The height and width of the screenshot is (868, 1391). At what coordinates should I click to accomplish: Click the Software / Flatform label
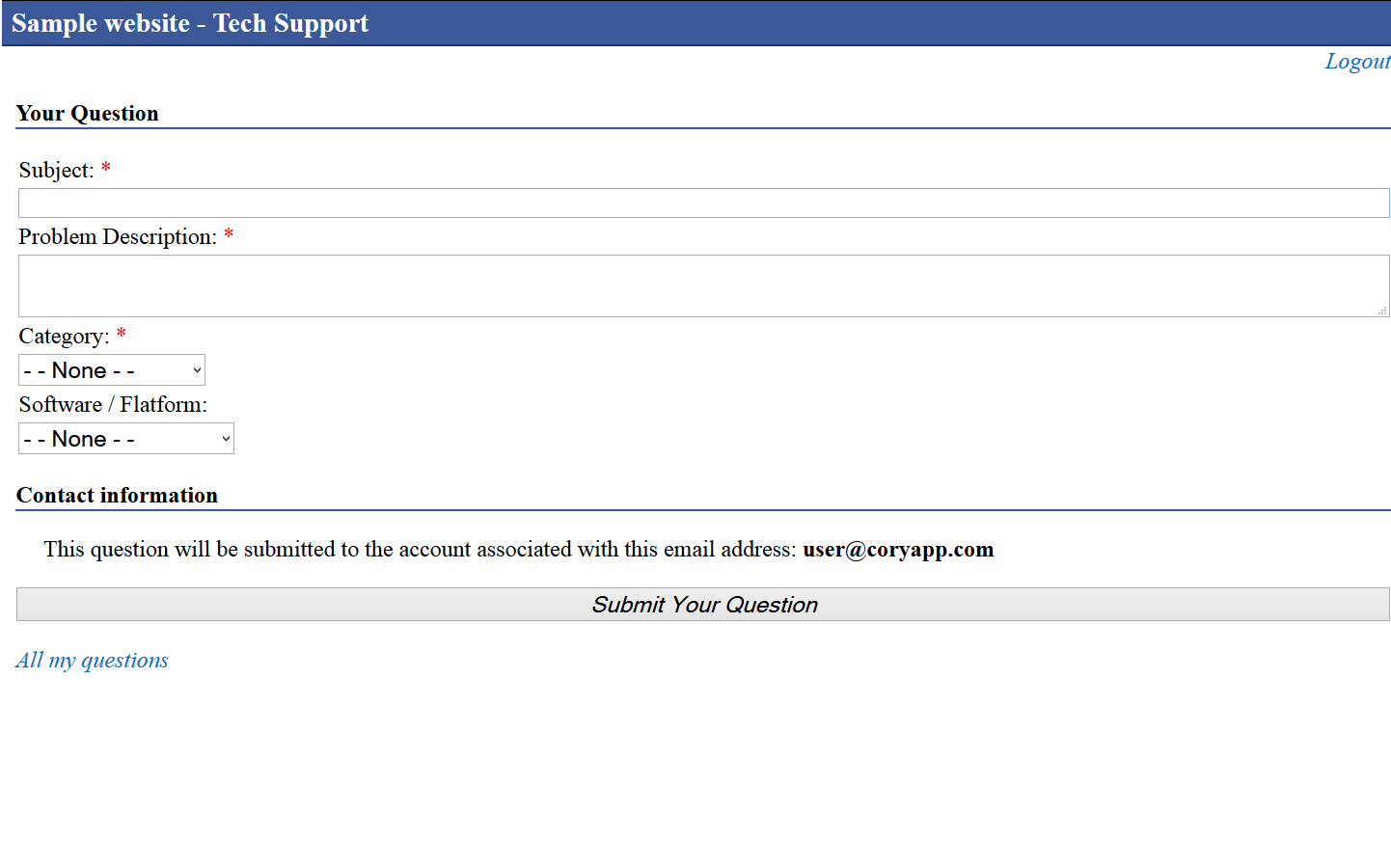coord(112,404)
